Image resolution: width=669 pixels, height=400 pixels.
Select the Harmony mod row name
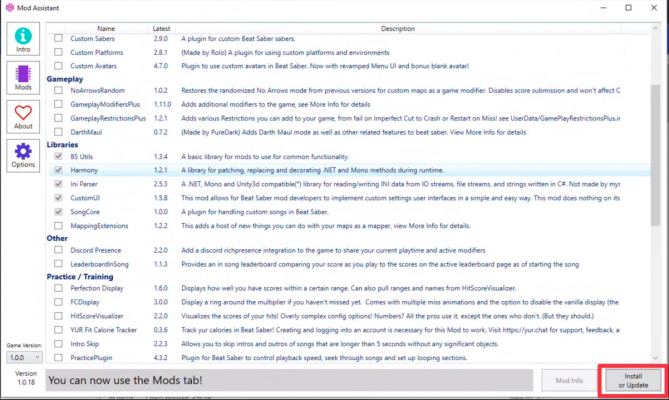point(84,170)
